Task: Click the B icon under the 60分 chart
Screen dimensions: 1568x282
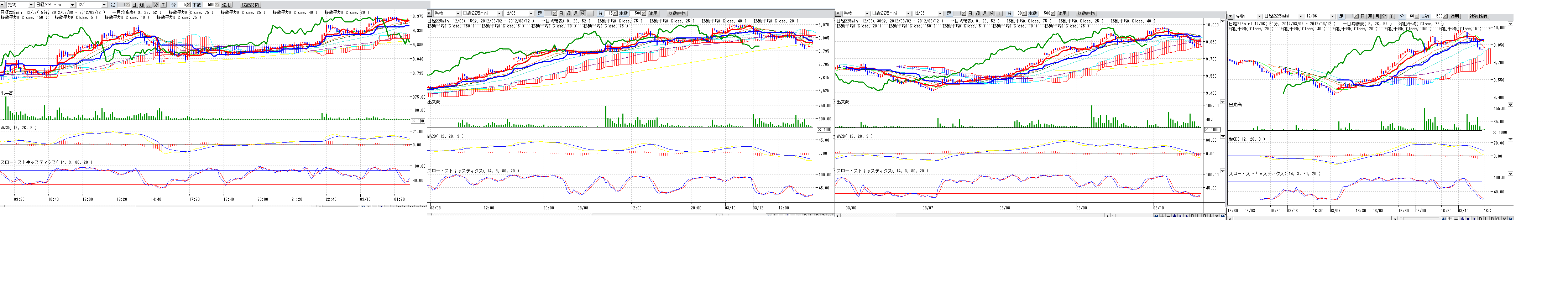Action: click(1493, 219)
